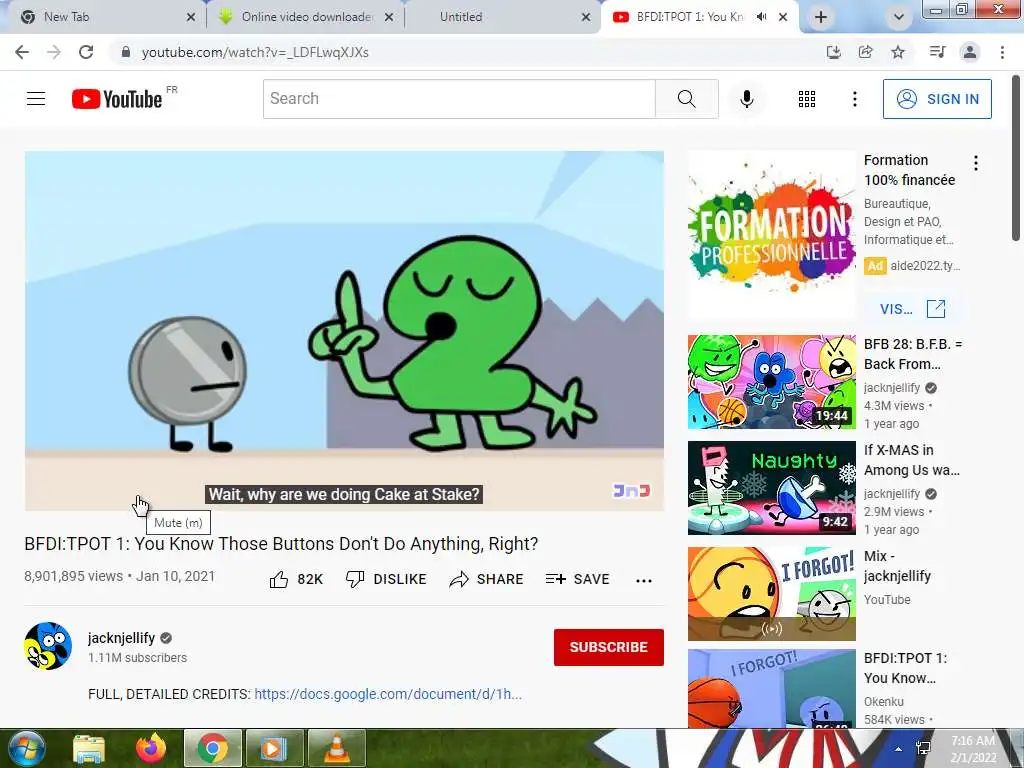This screenshot has height=768, width=1024.
Task: Open Windows Media Player taskbar icon
Action: pyautogui.click(x=274, y=748)
